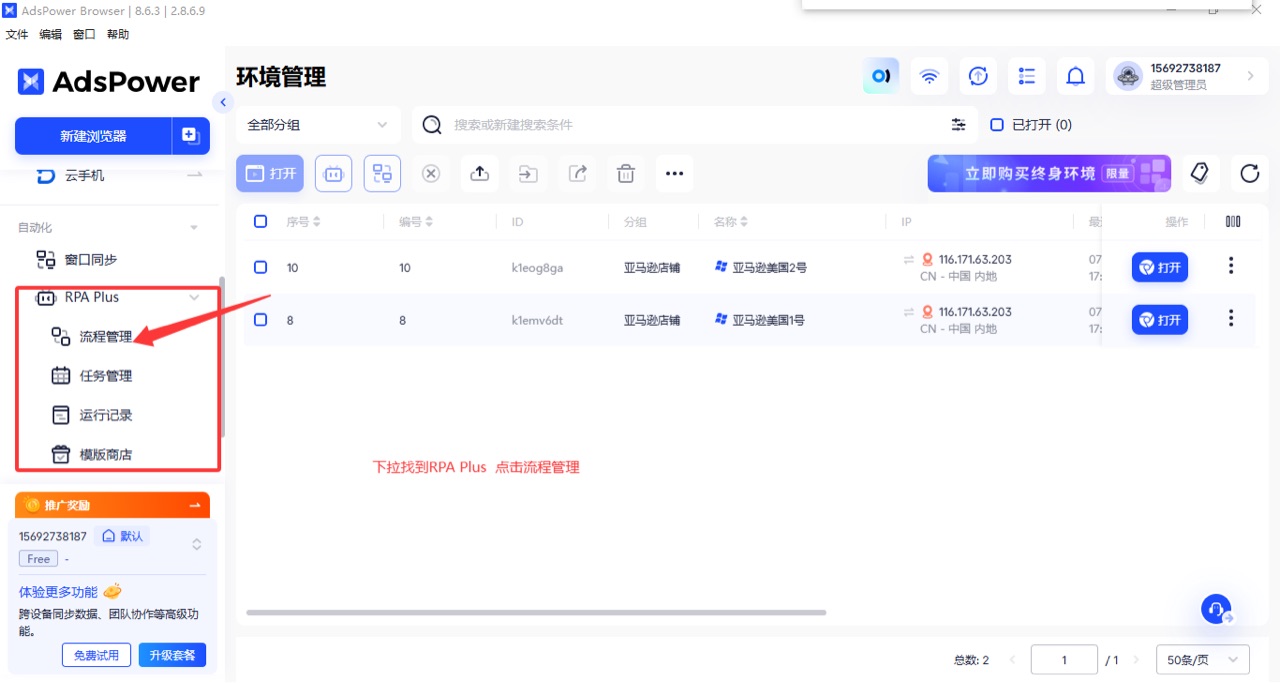This screenshot has width=1280, height=683.
Task: Open the 全部分组 group dropdown
Action: click(x=318, y=125)
